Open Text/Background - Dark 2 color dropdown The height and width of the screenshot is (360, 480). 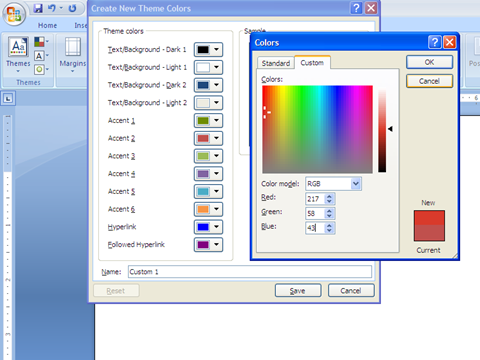tap(216, 85)
